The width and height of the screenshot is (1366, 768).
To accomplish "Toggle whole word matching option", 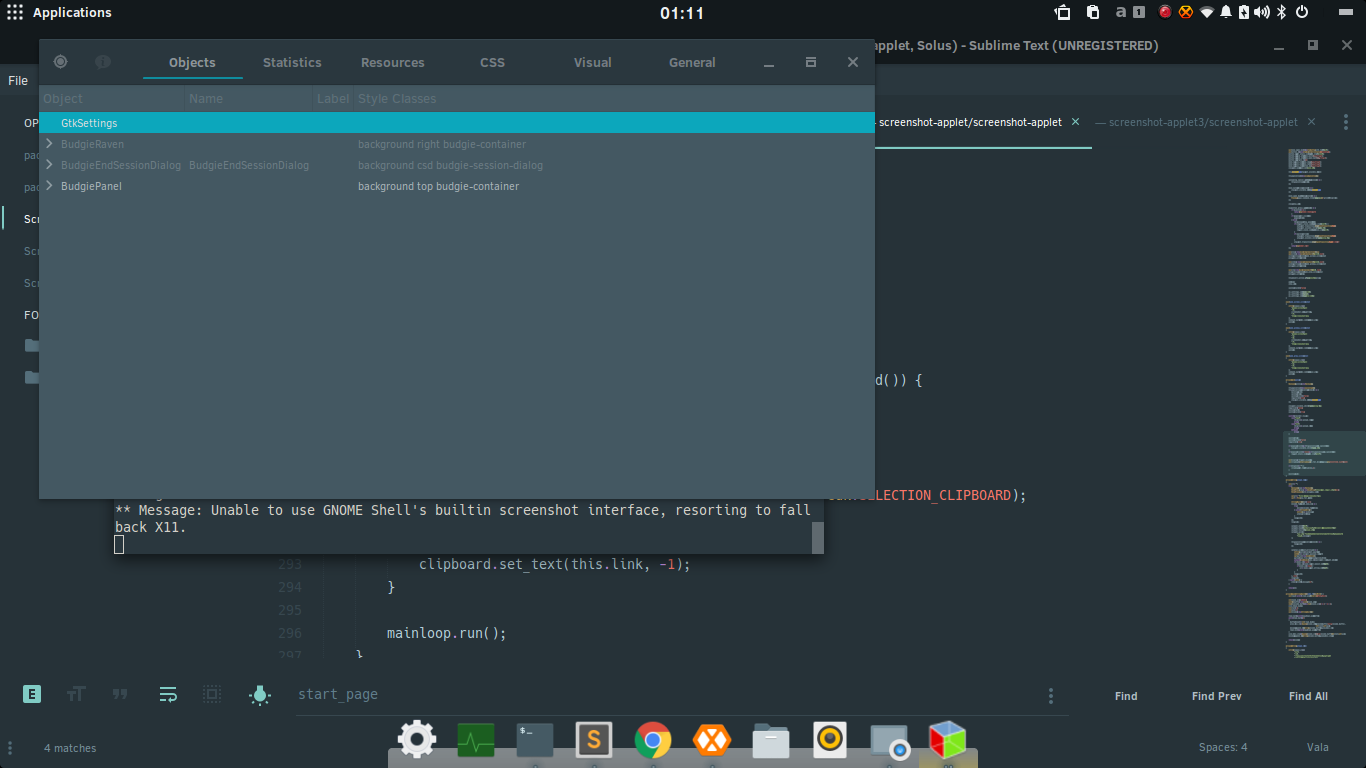I will tap(120, 694).
